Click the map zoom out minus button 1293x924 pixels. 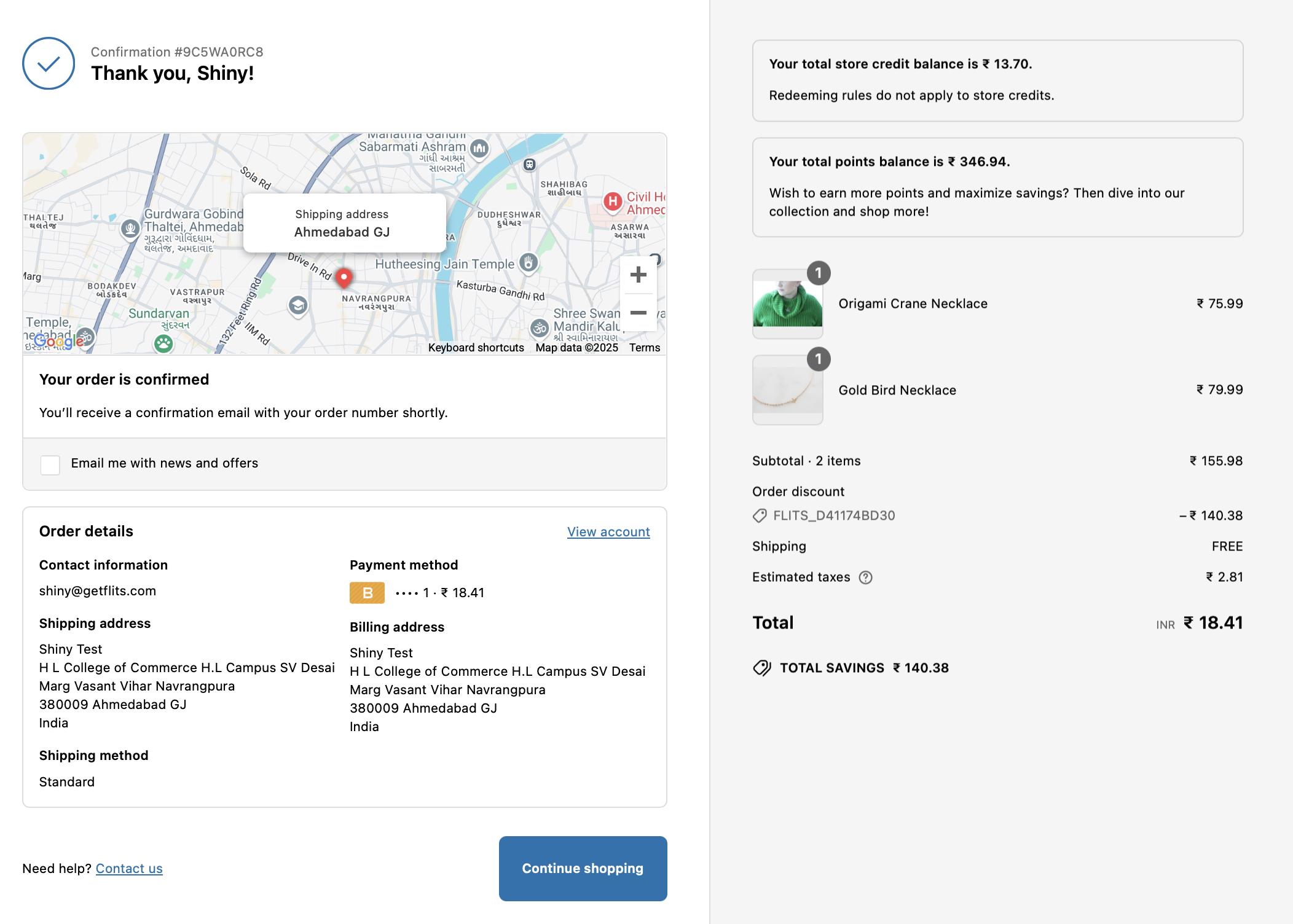click(639, 313)
